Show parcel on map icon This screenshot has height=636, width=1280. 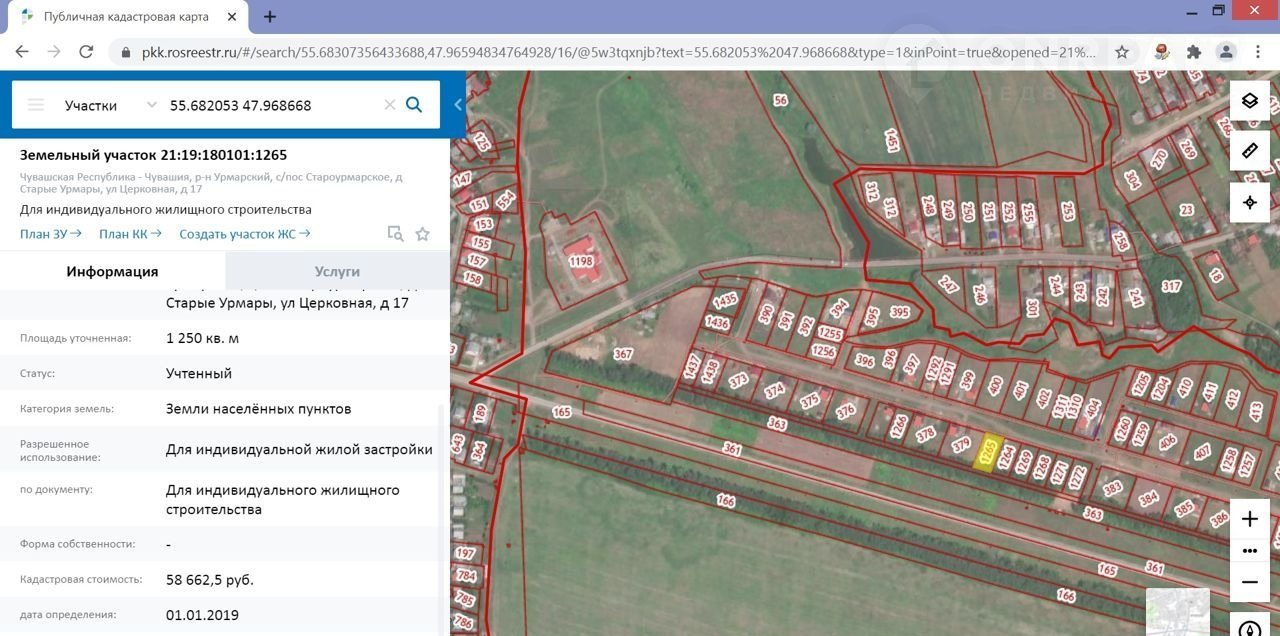(395, 234)
